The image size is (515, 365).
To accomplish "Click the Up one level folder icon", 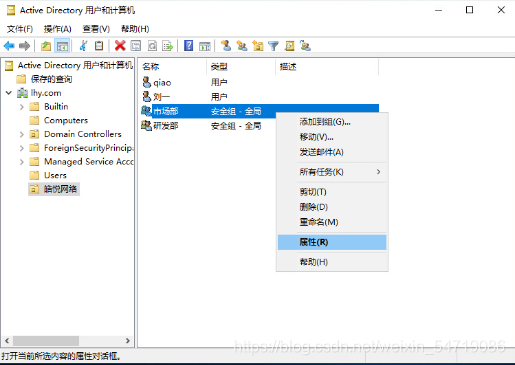I will pos(46,46).
